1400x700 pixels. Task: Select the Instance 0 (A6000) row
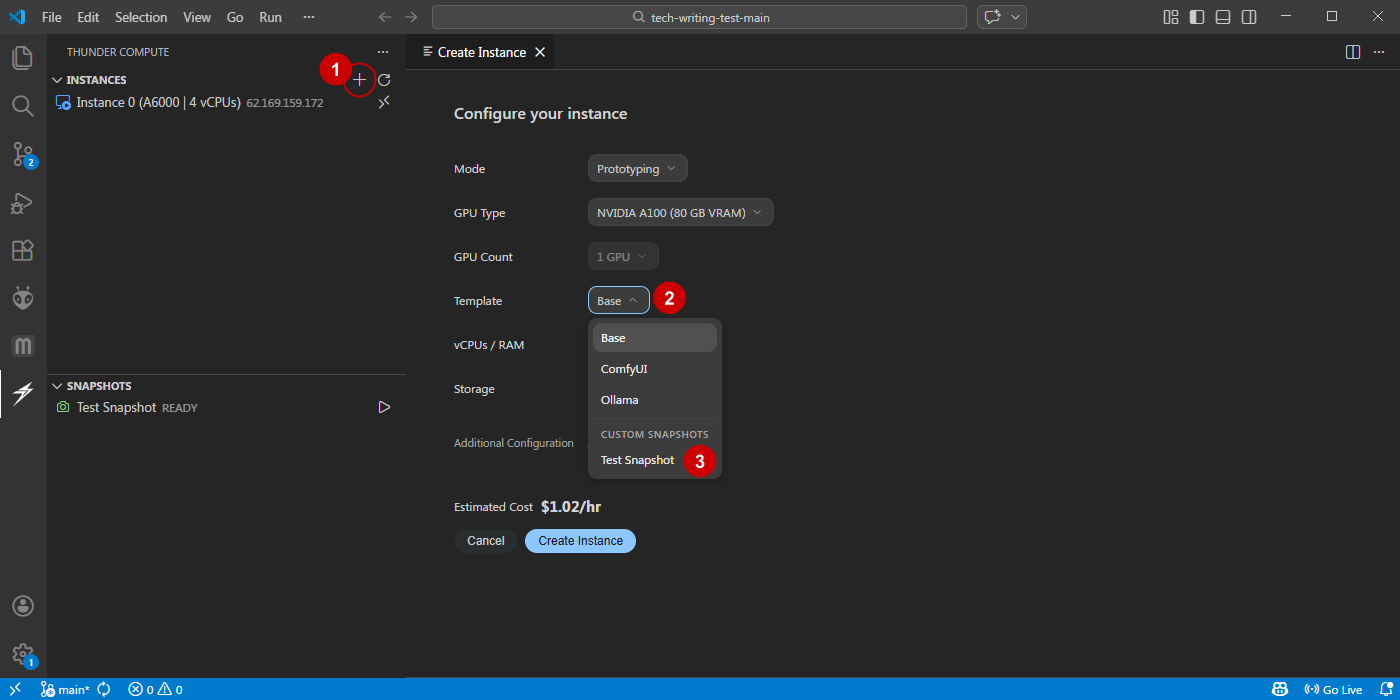pyautogui.click(x=226, y=102)
